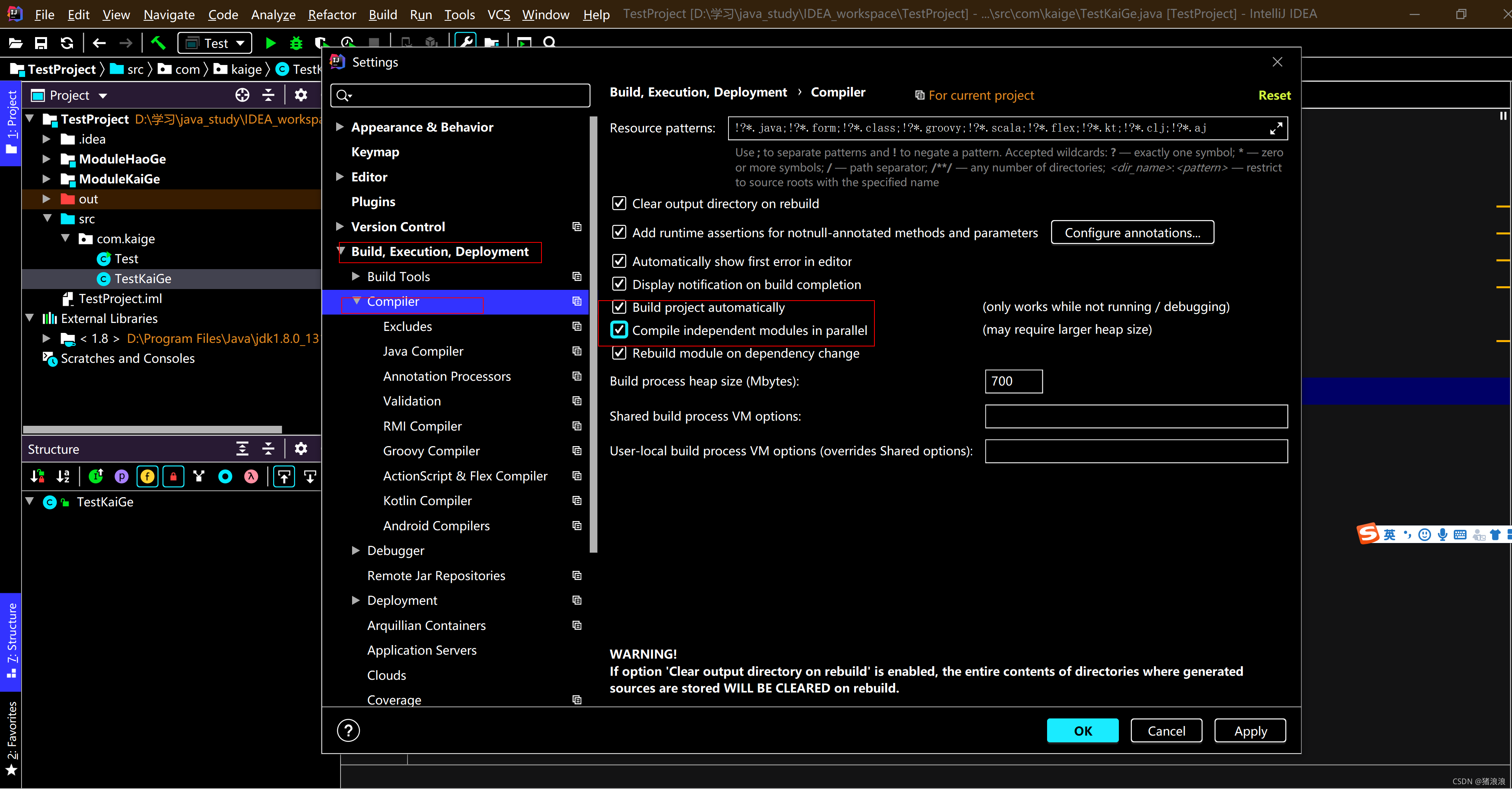This screenshot has height=789, width=1512.
Task: Toggle Show non-public red lock icon
Action: click(x=173, y=476)
